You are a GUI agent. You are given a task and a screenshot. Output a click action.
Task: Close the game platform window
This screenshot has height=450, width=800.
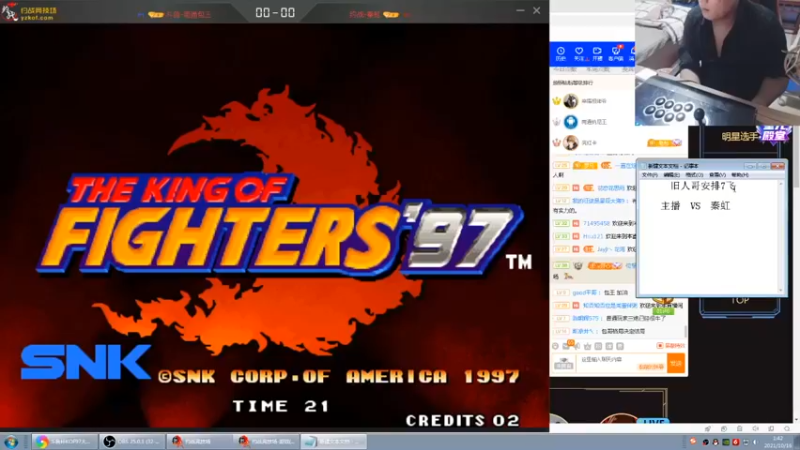point(536,10)
